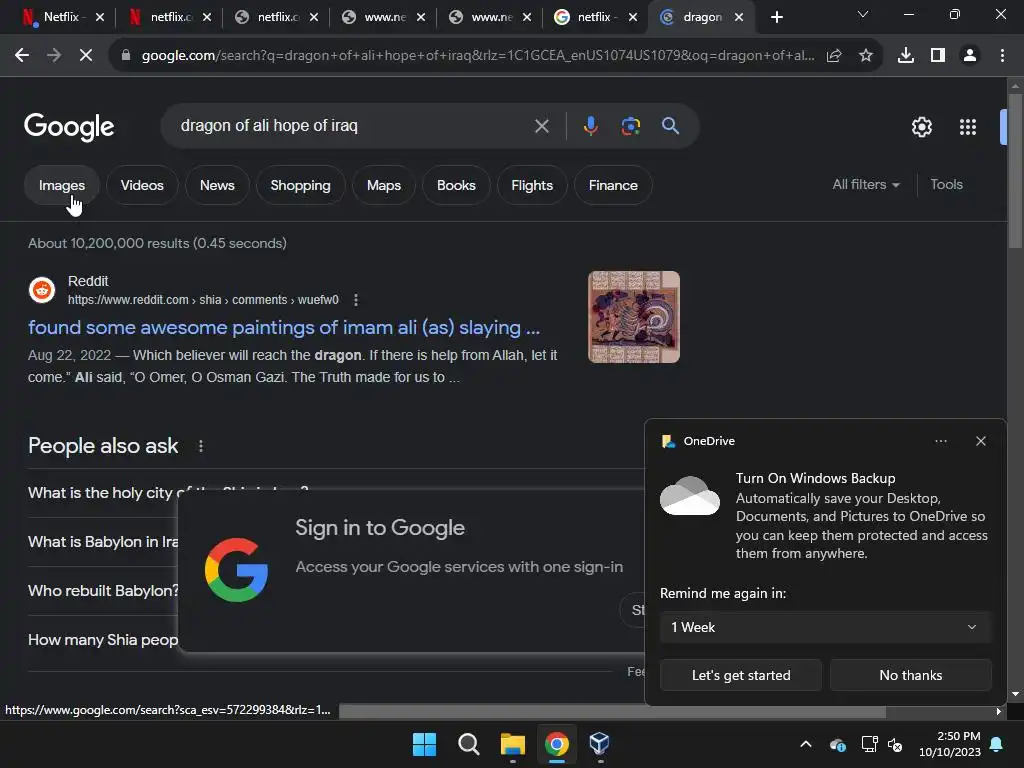Click the Chrome taskbar icon
This screenshot has width=1024, height=768.
556,744
